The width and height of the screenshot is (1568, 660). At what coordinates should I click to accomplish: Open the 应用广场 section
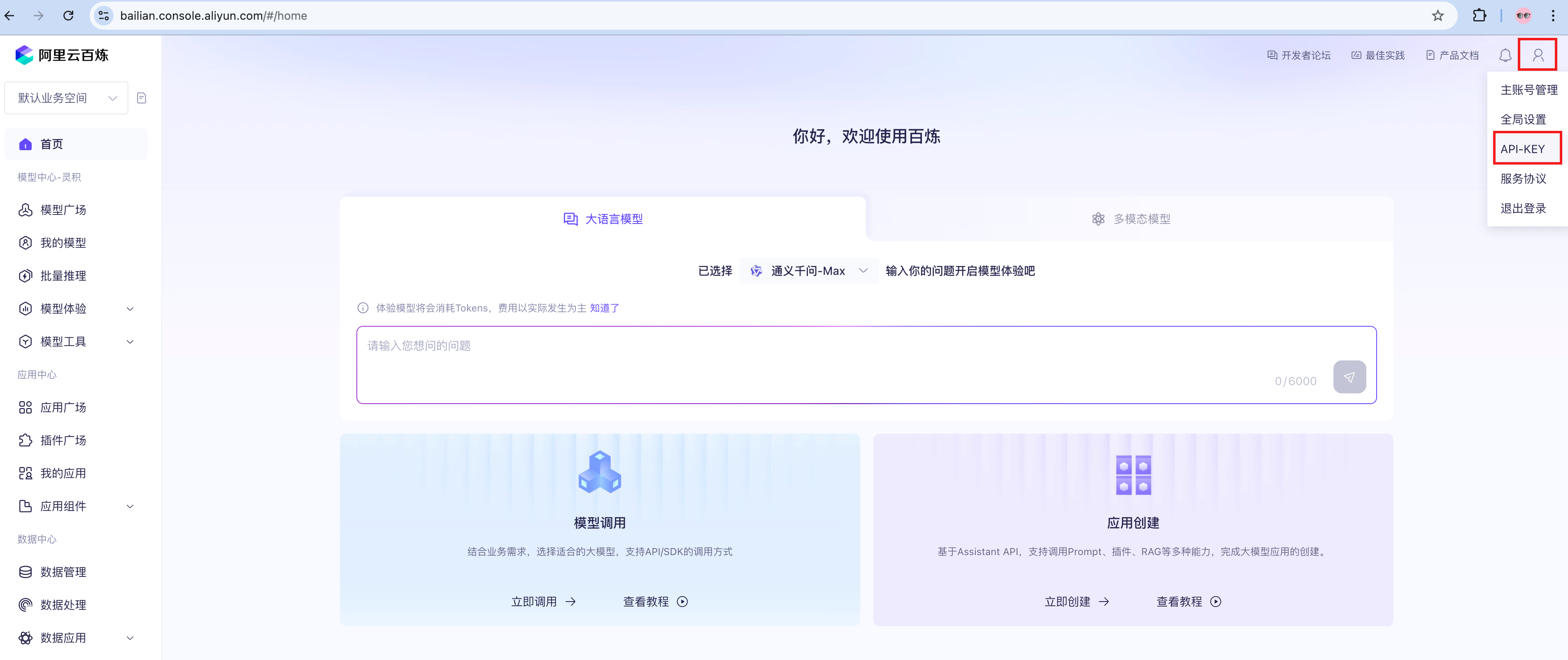(64, 407)
